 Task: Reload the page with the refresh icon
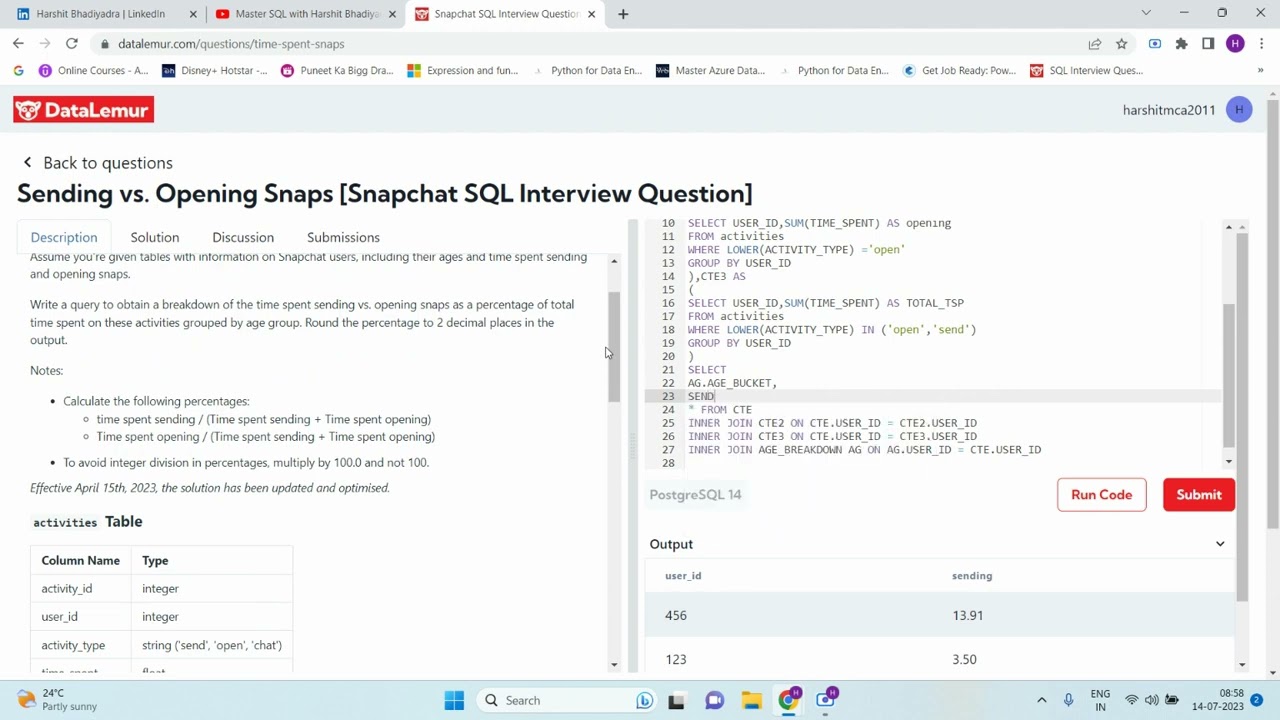(72, 44)
